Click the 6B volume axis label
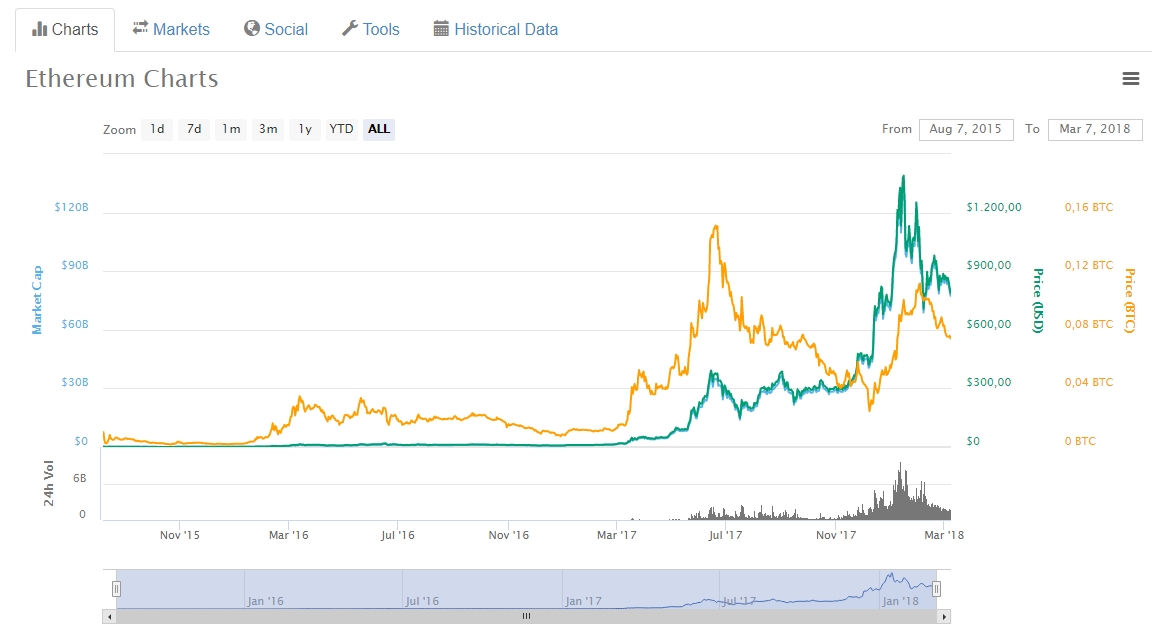 79,479
